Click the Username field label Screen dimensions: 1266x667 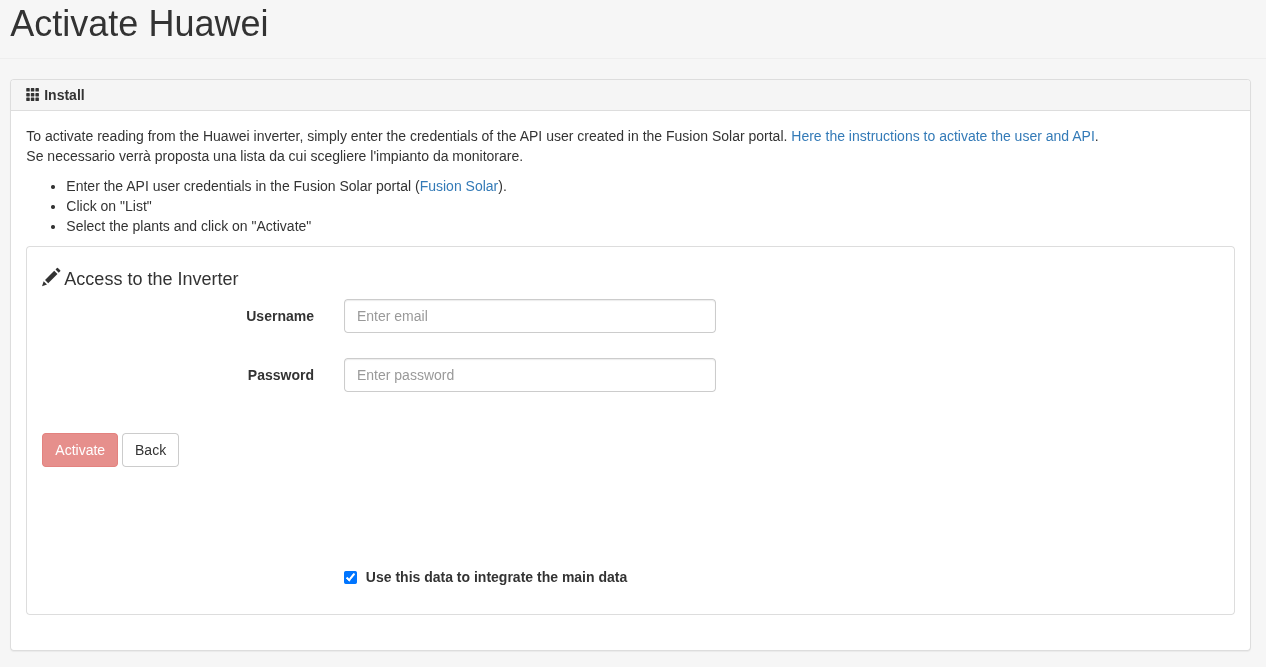280,316
